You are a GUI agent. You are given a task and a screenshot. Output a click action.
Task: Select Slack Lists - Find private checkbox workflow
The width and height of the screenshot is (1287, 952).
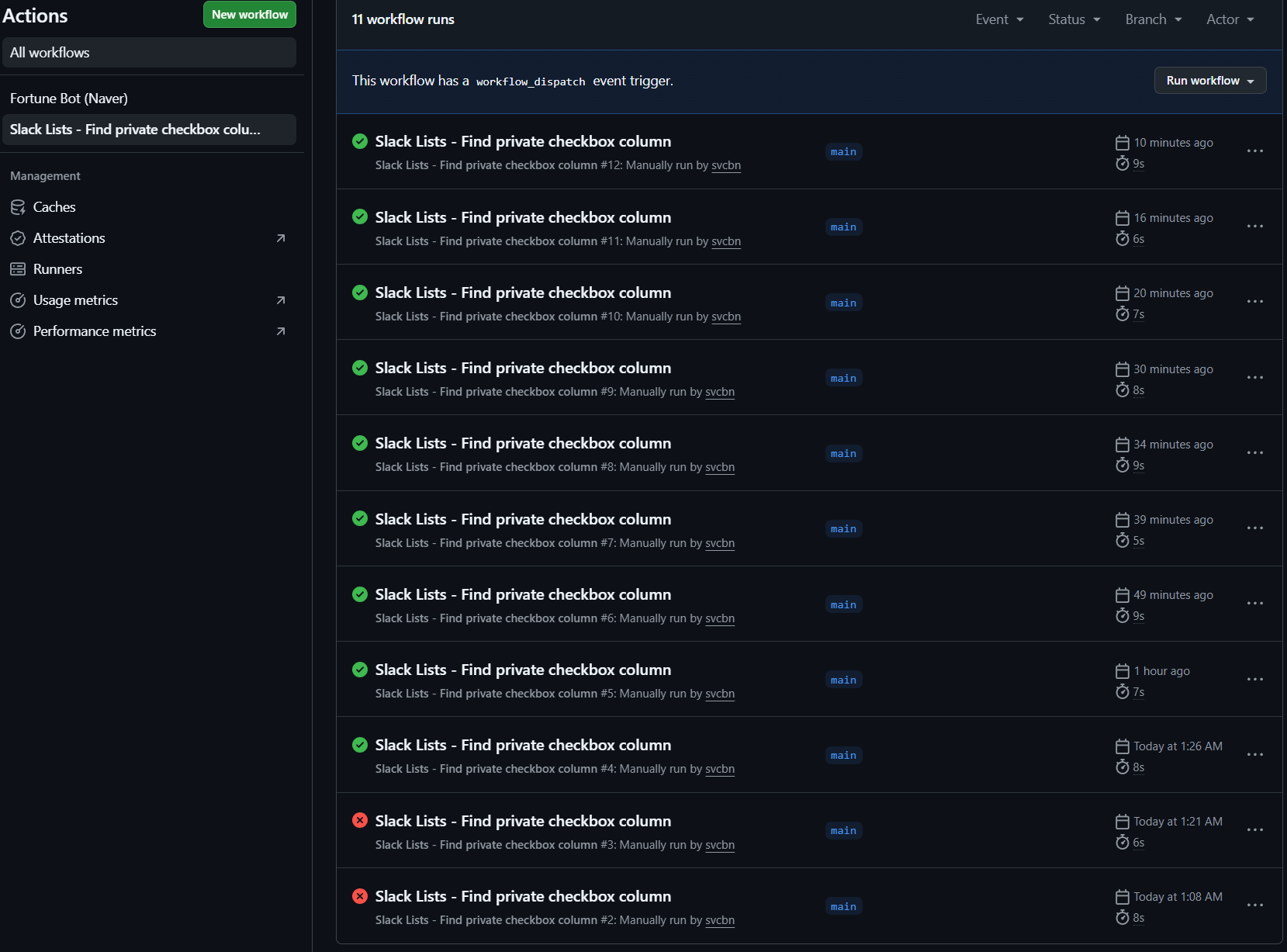tap(149, 130)
